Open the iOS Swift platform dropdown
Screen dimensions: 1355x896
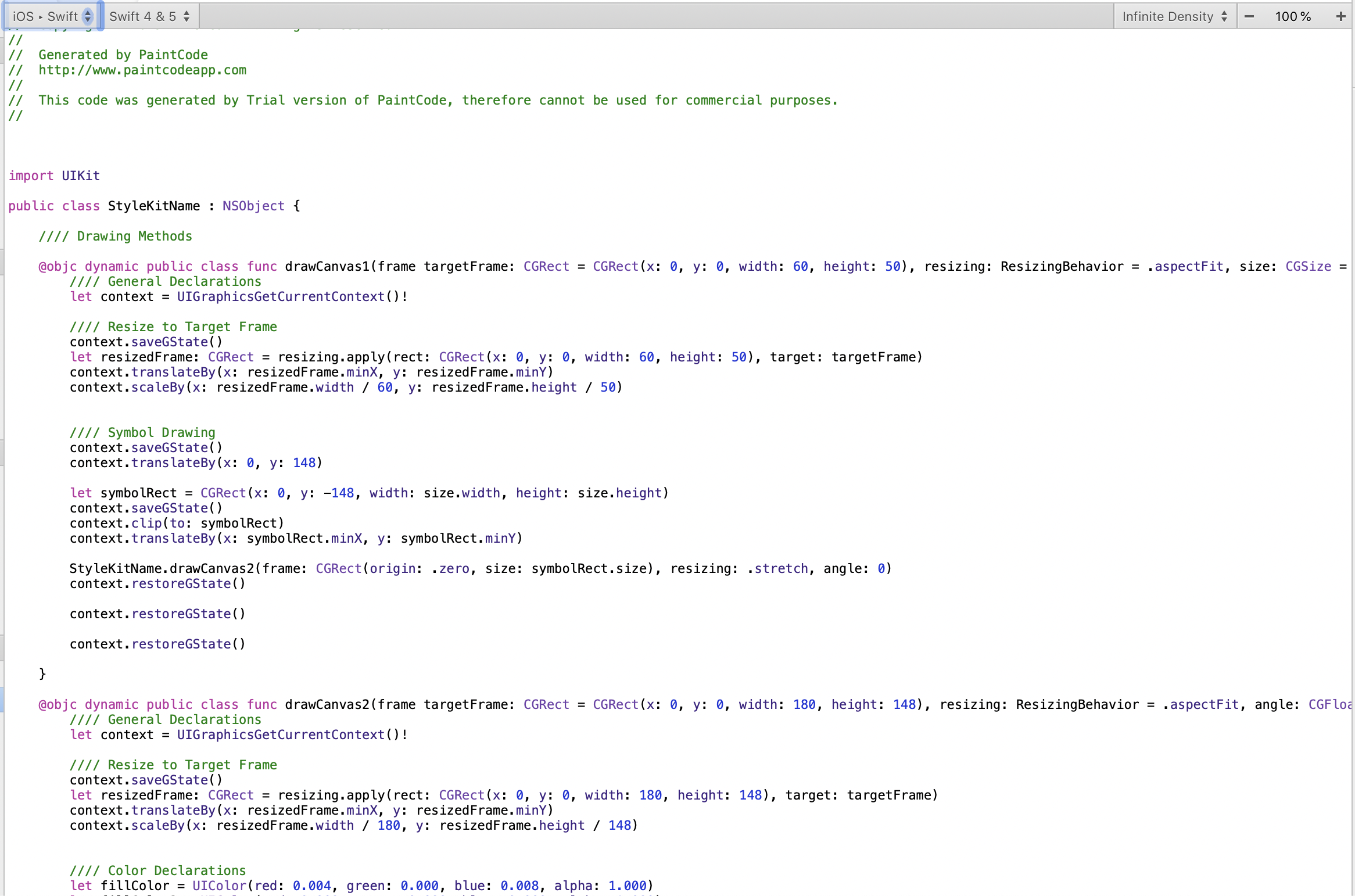(52, 16)
